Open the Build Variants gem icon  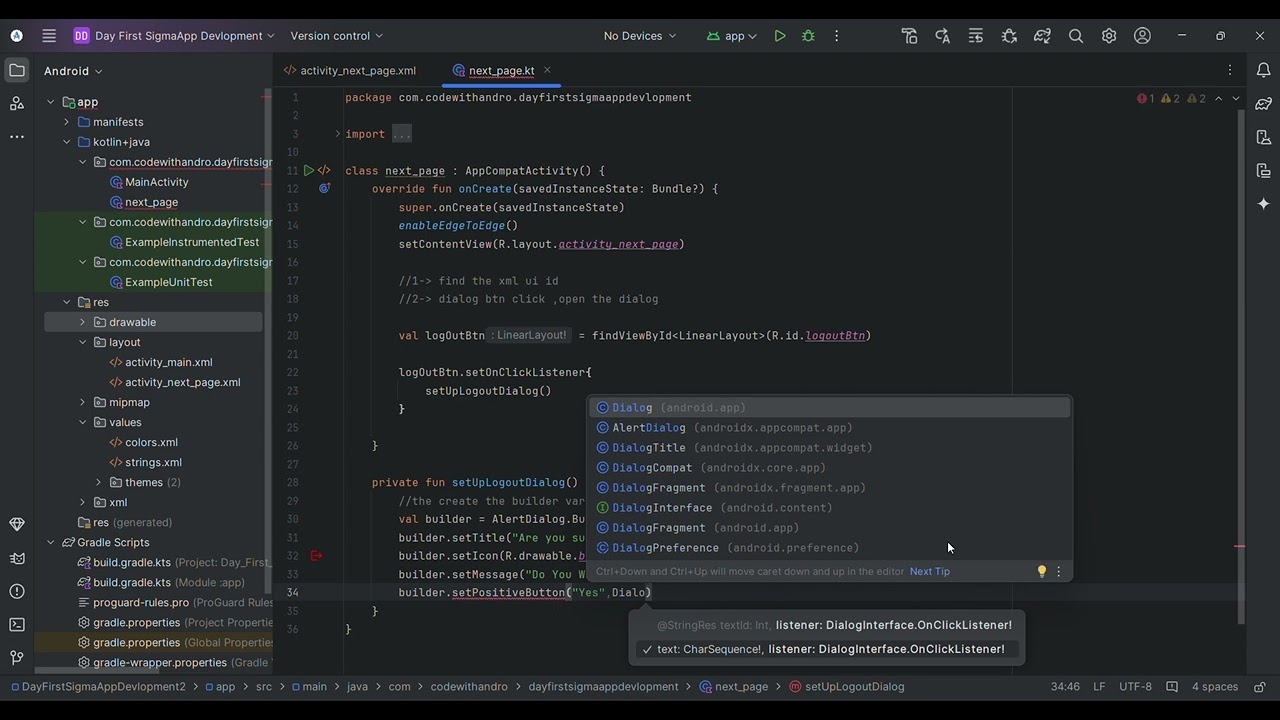17,524
